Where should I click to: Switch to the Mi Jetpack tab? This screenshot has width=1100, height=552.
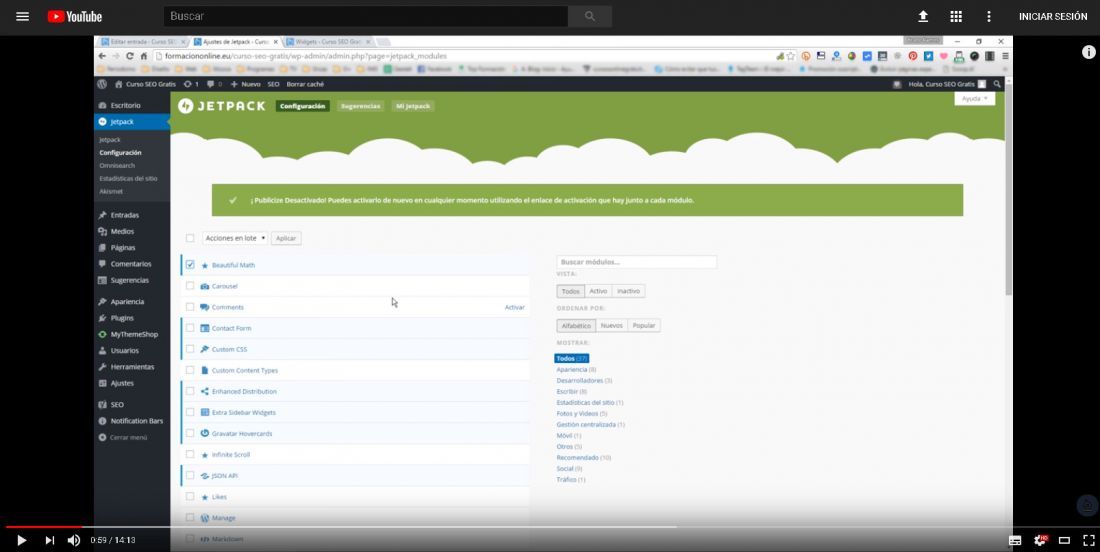click(x=412, y=106)
